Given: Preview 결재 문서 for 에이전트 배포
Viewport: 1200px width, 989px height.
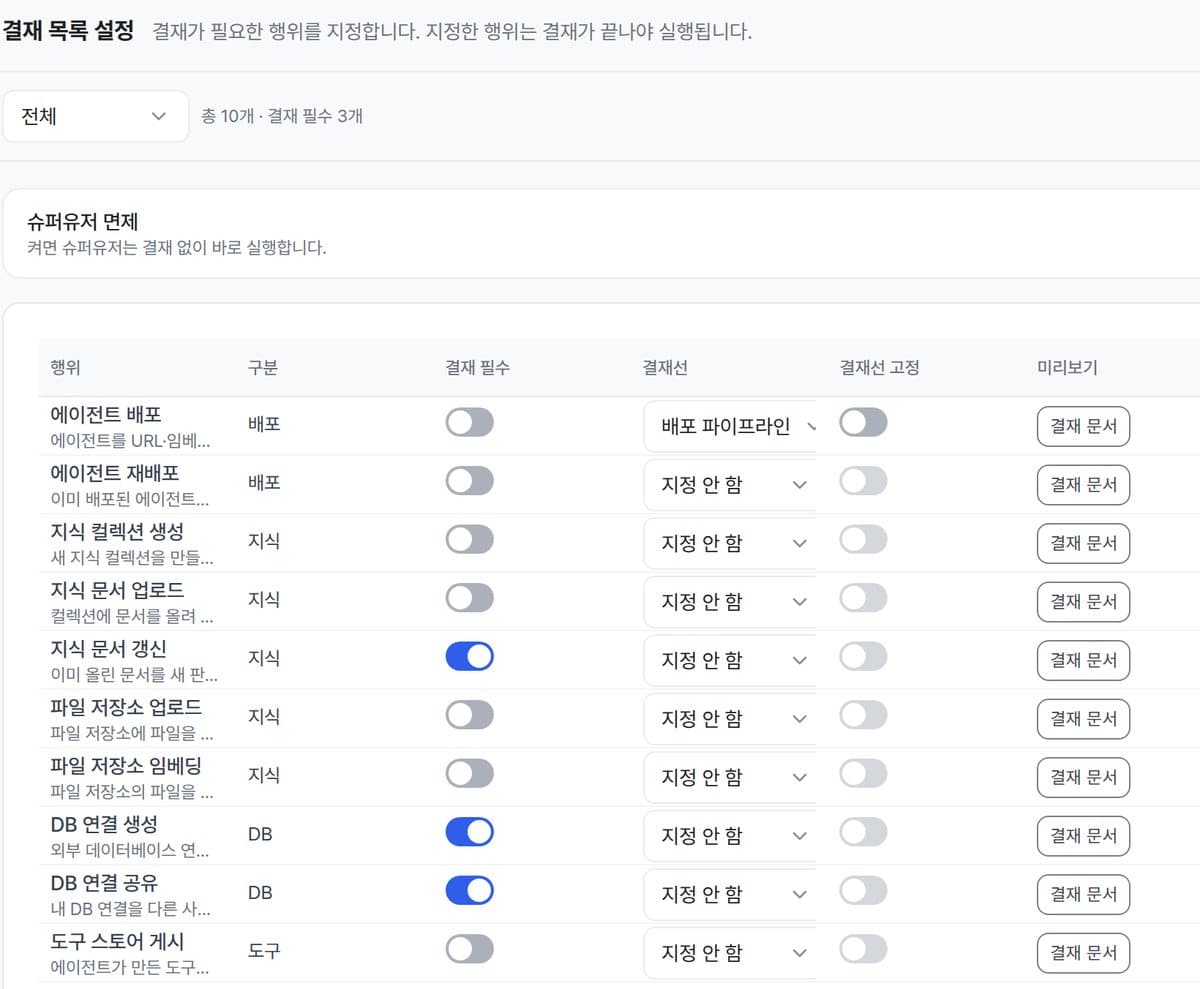Looking at the screenshot, I should [x=1083, y=427].
